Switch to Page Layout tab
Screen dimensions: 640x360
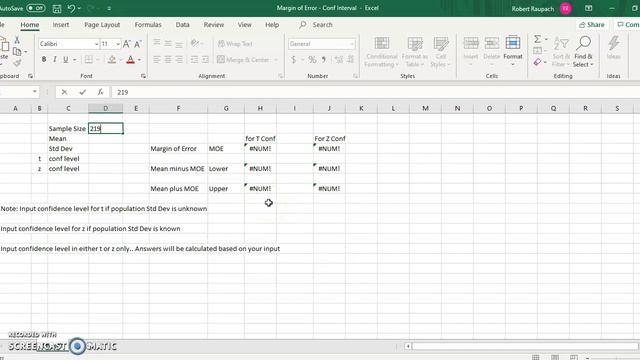coord(102,24)
